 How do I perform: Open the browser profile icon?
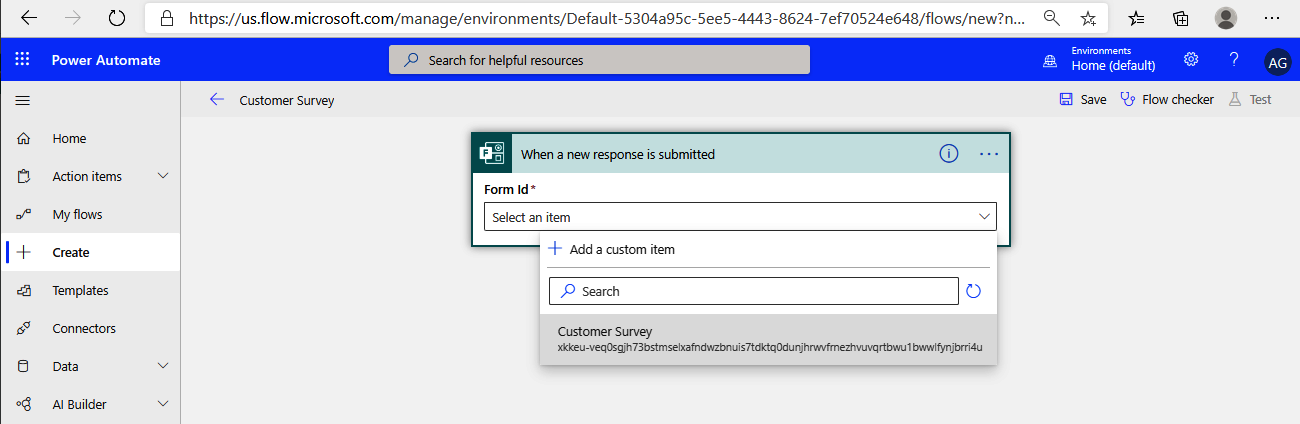coord(1225,18)
